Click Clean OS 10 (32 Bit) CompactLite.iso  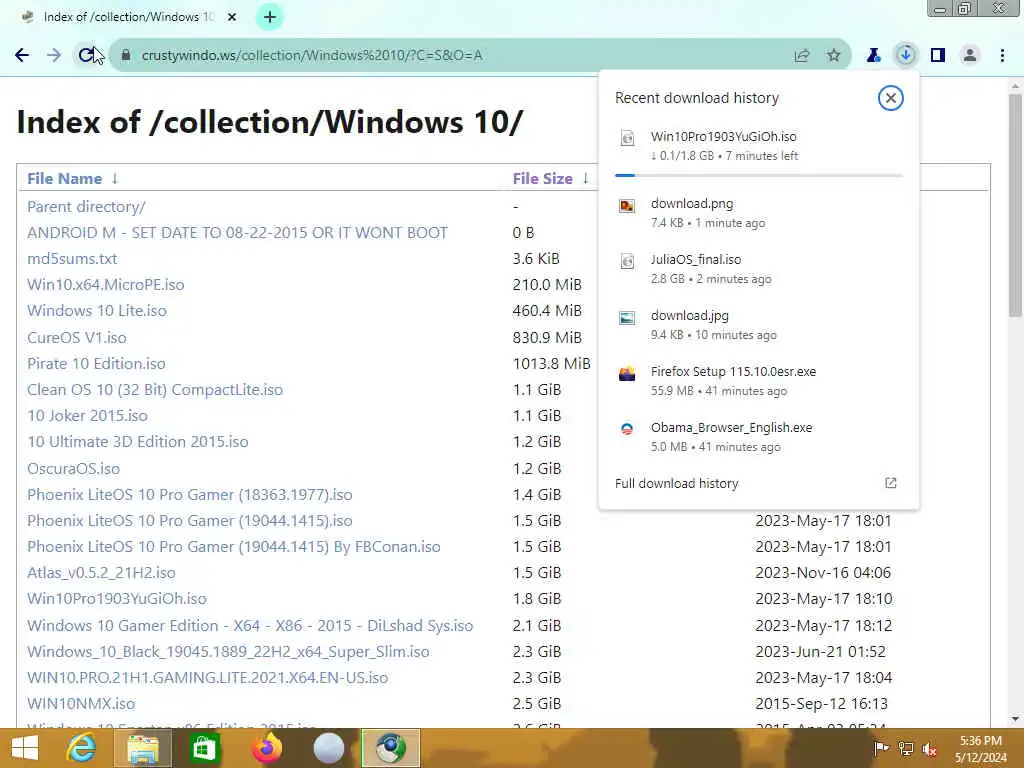coord(155,390)
